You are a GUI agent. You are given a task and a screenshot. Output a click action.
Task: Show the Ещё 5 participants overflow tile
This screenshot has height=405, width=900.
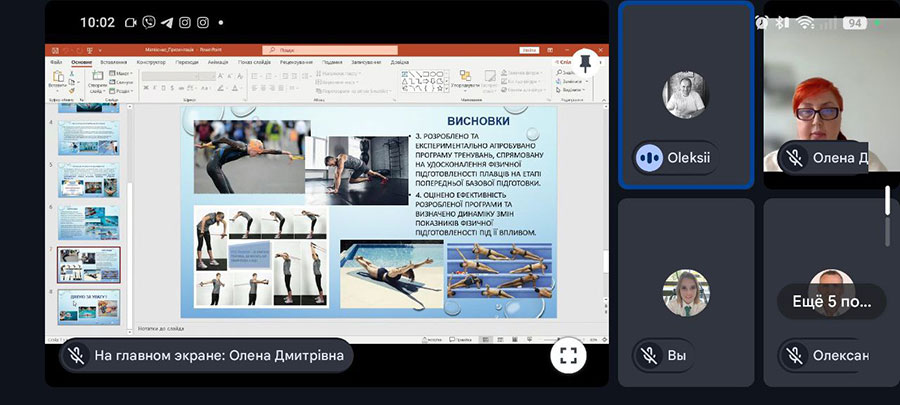click(832, 301)
